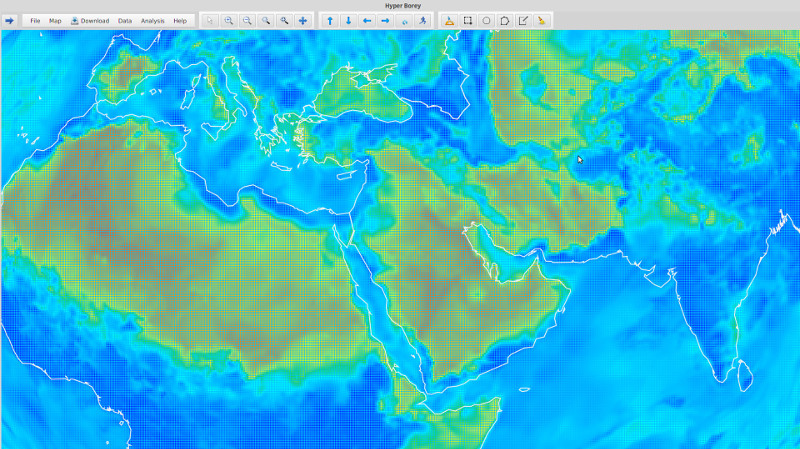Click the pencil-on-square edit icon
The image size is (800, 449).
pos(523,21)
